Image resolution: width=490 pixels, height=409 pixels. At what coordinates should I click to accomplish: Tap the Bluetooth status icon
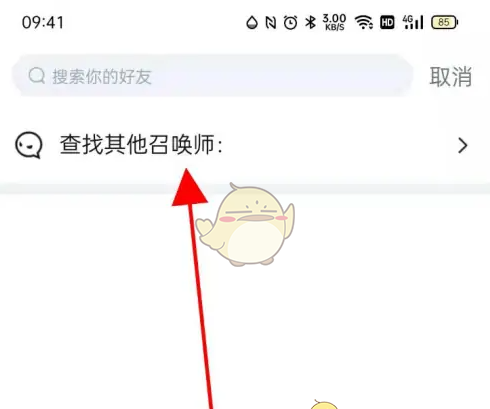(x=311, y=23)
